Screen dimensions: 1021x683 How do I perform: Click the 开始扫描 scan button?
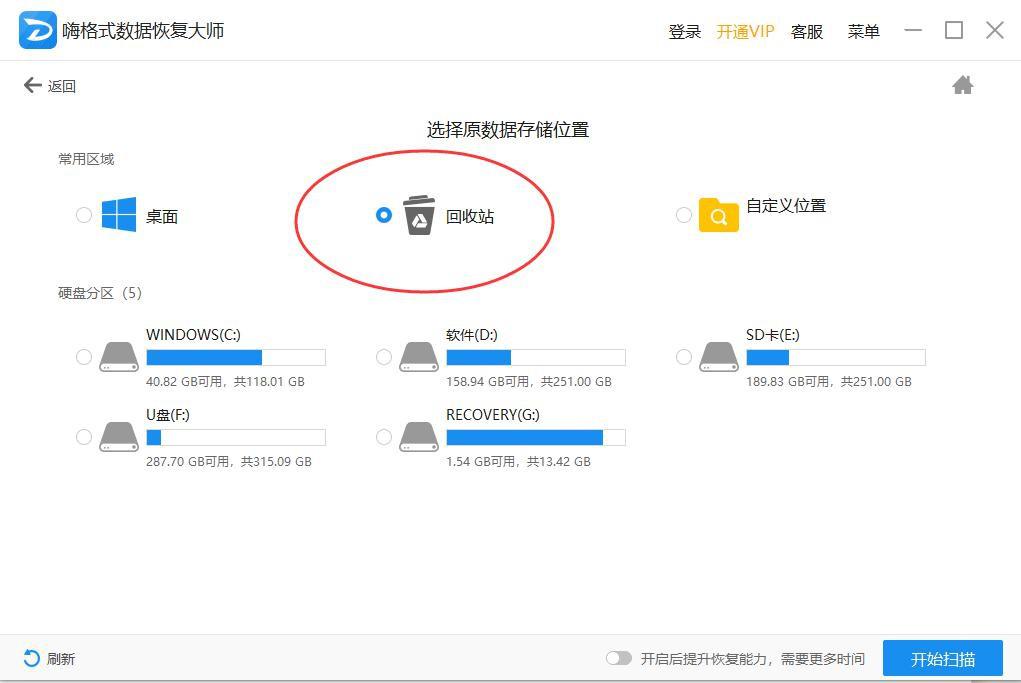click(941, 658)
